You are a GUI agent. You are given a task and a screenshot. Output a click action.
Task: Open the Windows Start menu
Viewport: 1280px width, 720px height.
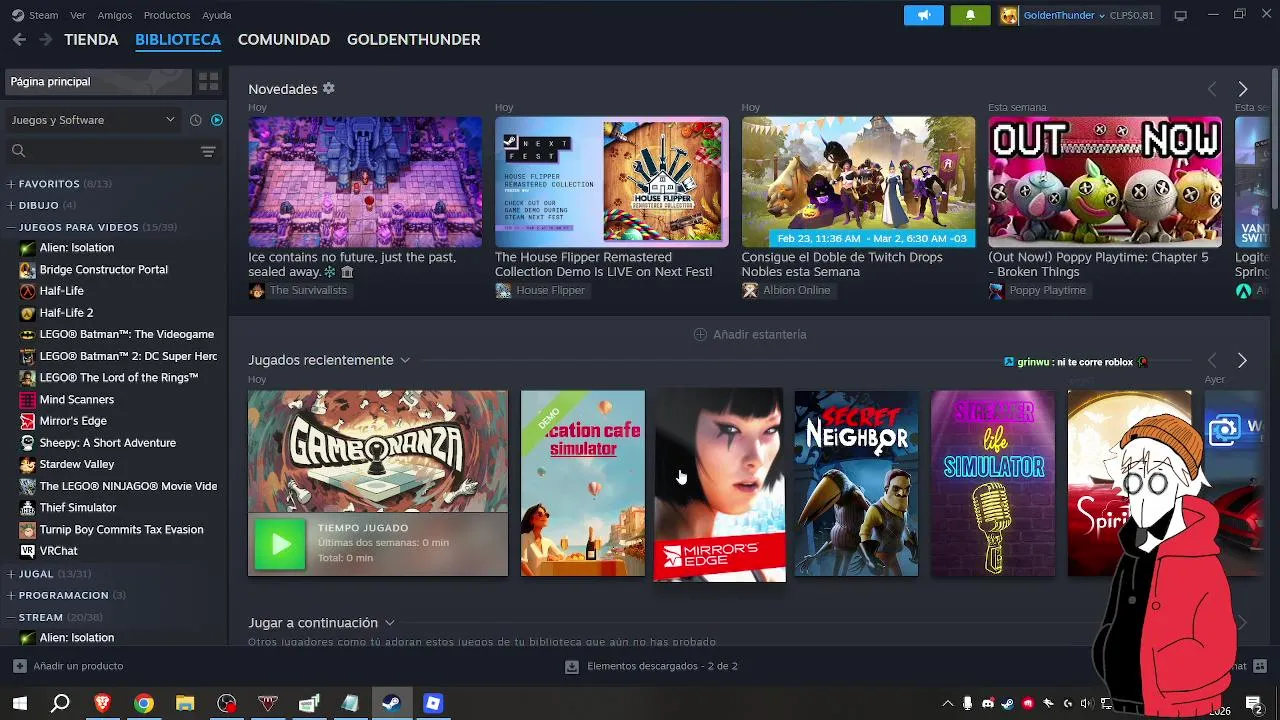click(x=19, y=703)
